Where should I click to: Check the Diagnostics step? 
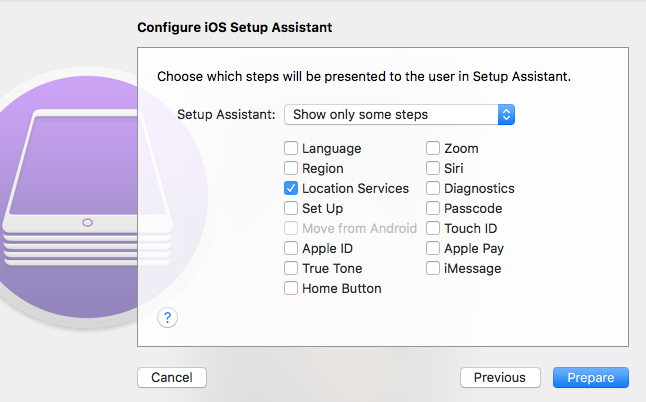[433, 188]
